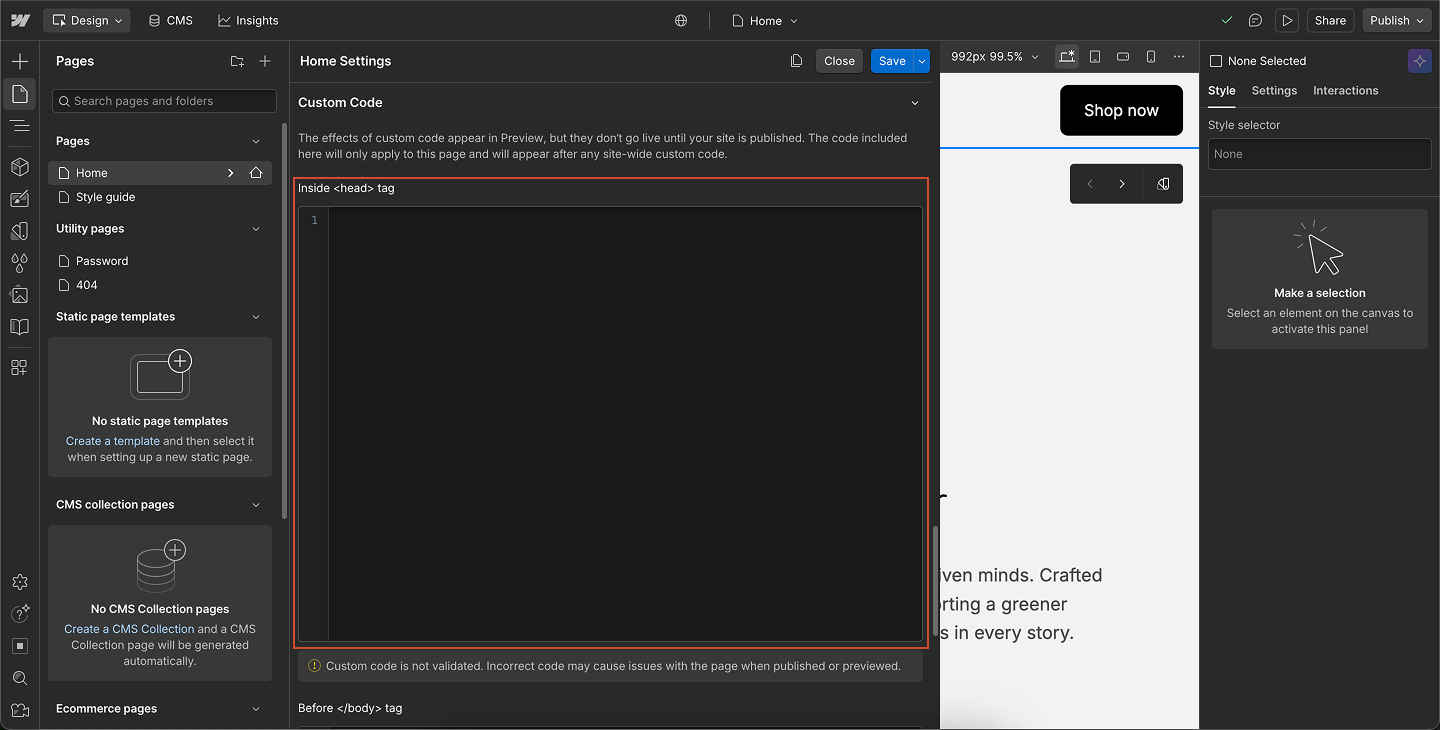The width and height of the screenshot is (1440, 730).
Task: Select the desktop base breakpoint
Action: [1067, 57]
